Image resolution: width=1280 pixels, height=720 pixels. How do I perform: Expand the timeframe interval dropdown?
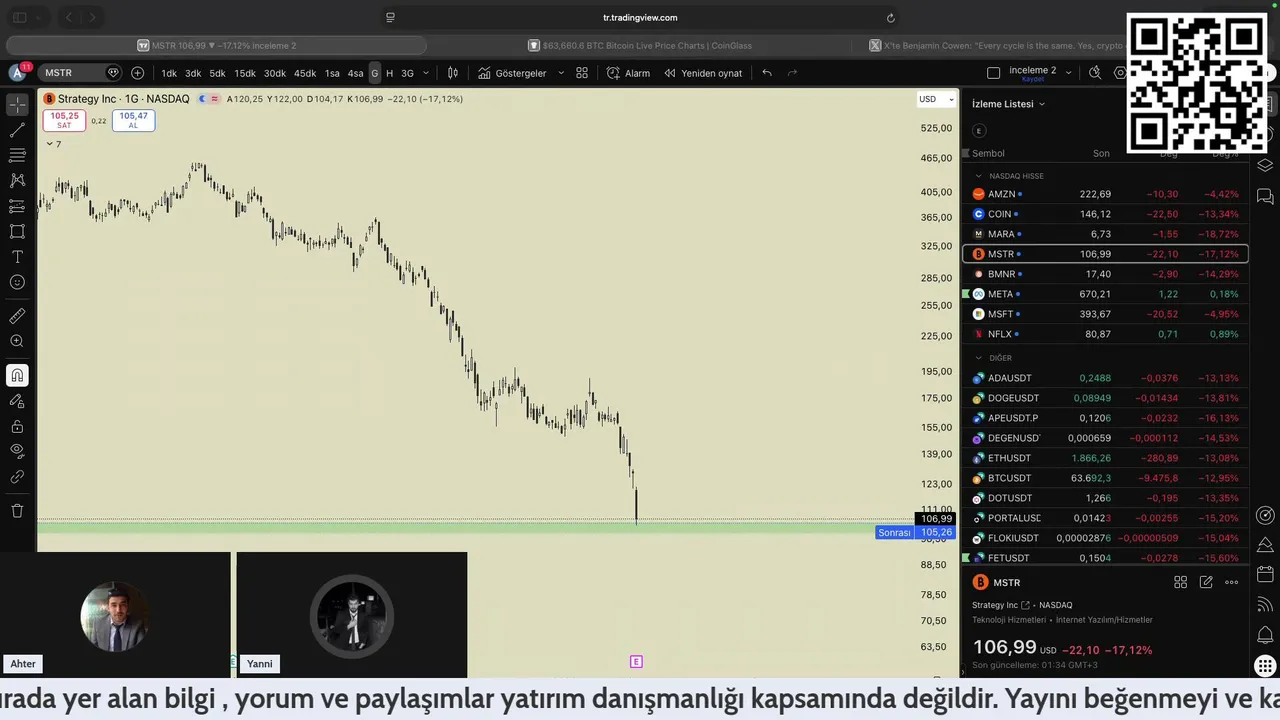pos(426,73)
